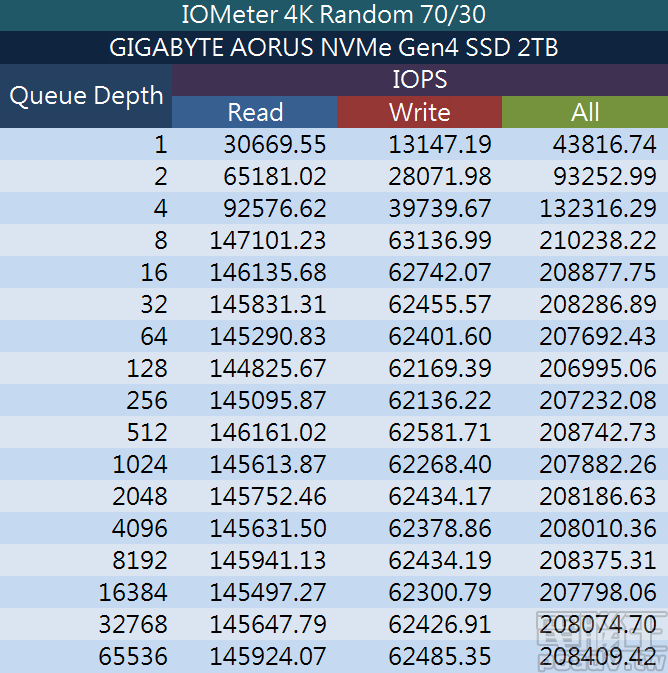Select write value 62455.57
The width and height of the screenshot is (668, 673).
(x=440, y=304)
